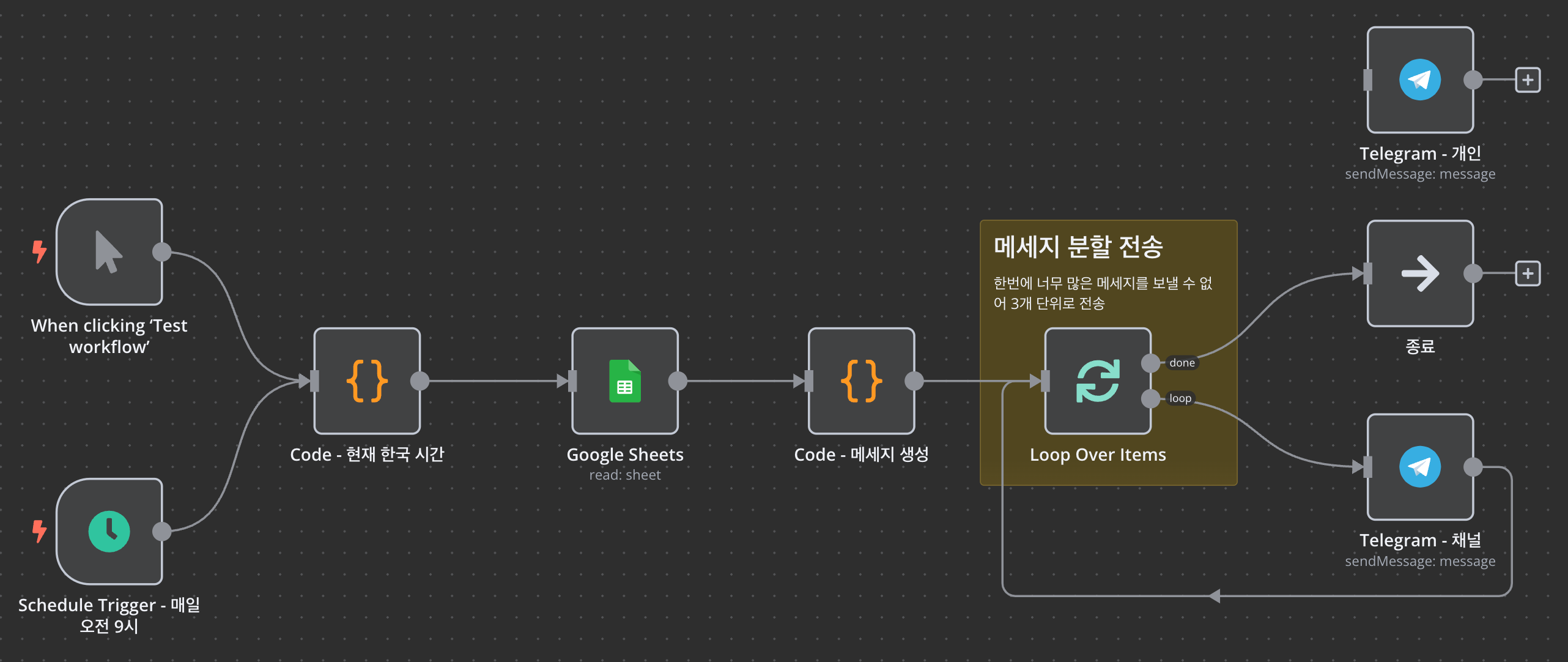Click output connector of Telegram - 채널 node

click(1473, 467)
